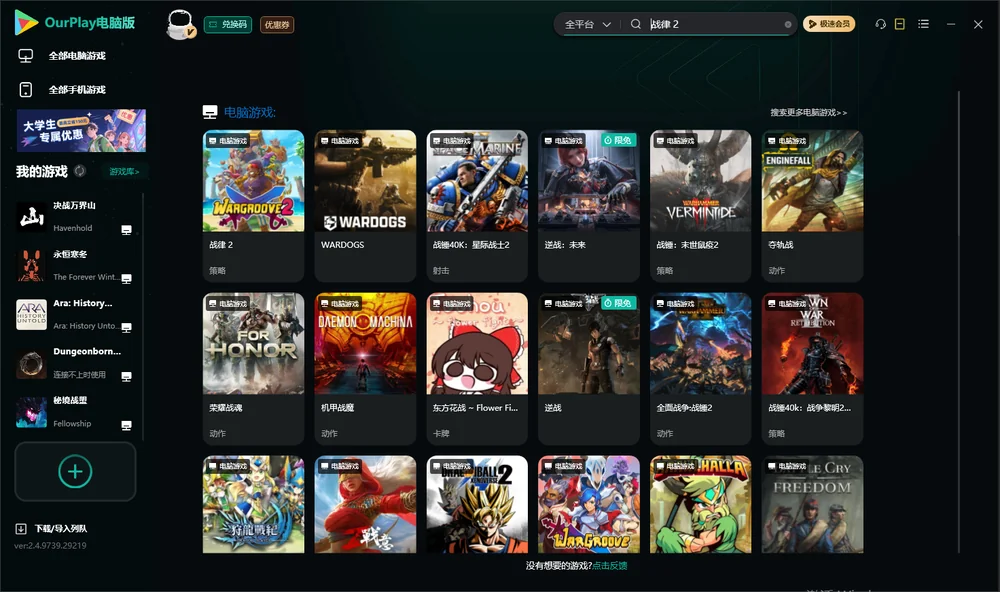Image resolution: width=1000 pixels, height=592 pixels.
Task: Open the 战律 2 Wargroove 2 card
Action: pyautogui.click(x=253, y=205)
